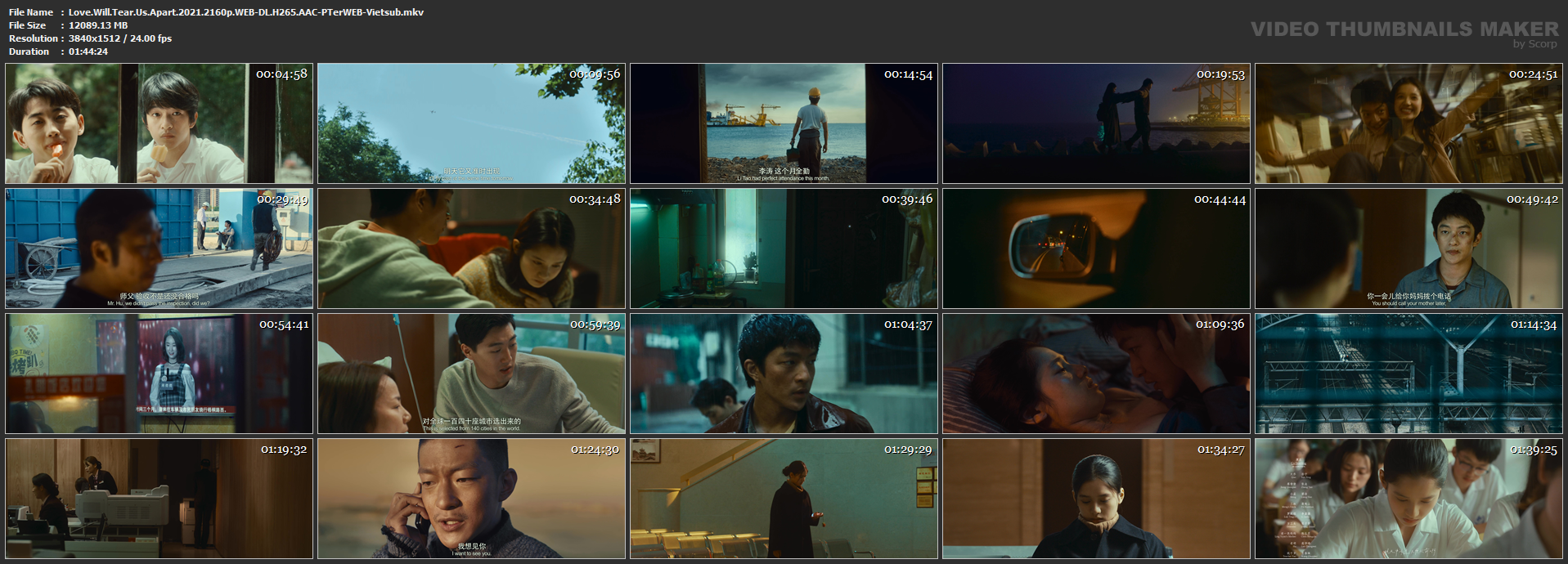The height and width of the screenshot is (564, 1568).
Task: Select the thumbnail at 00:54:41
Action: pyautogui.click(x=159, y=374)
